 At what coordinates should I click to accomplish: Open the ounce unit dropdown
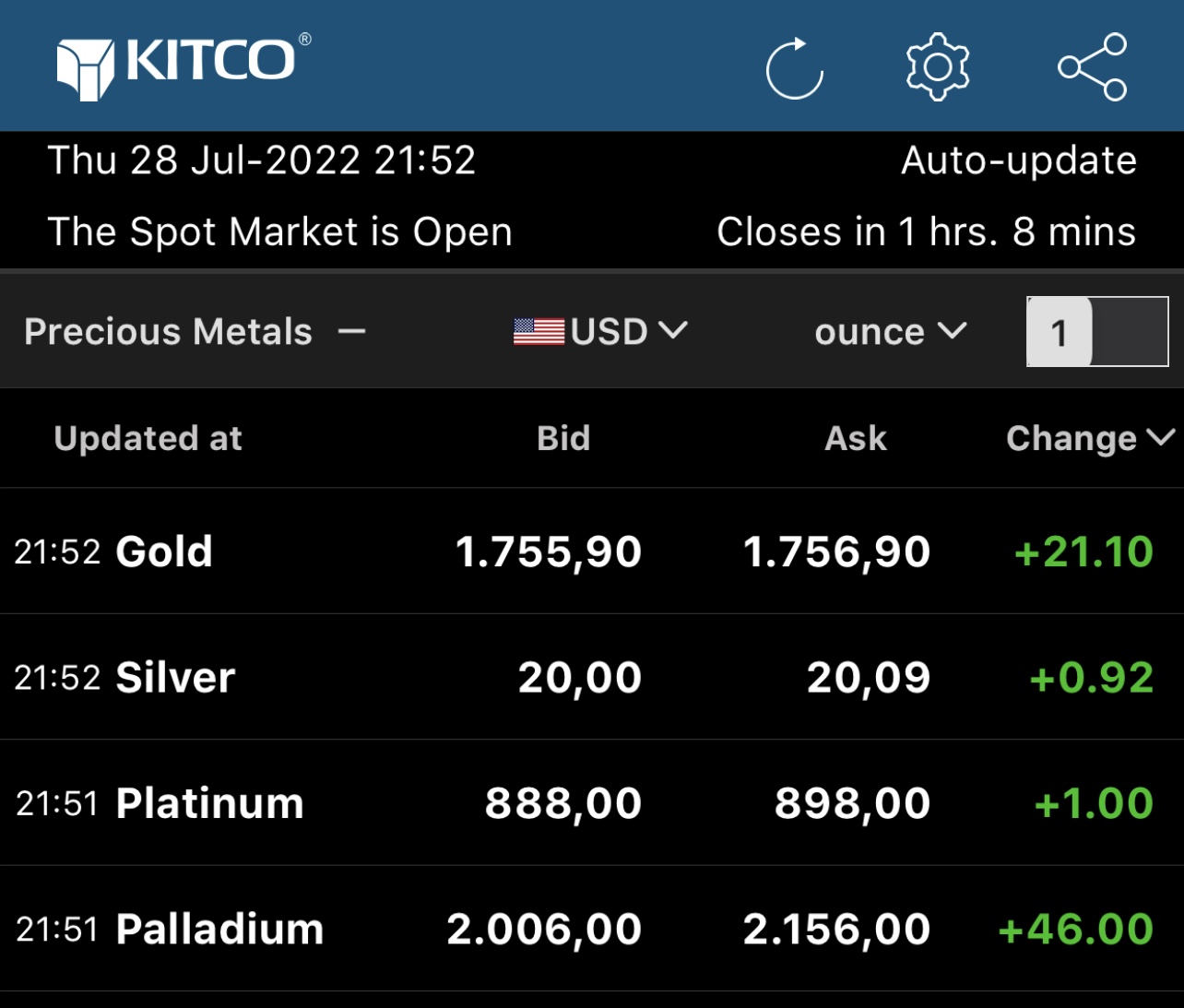click(890, 332)
